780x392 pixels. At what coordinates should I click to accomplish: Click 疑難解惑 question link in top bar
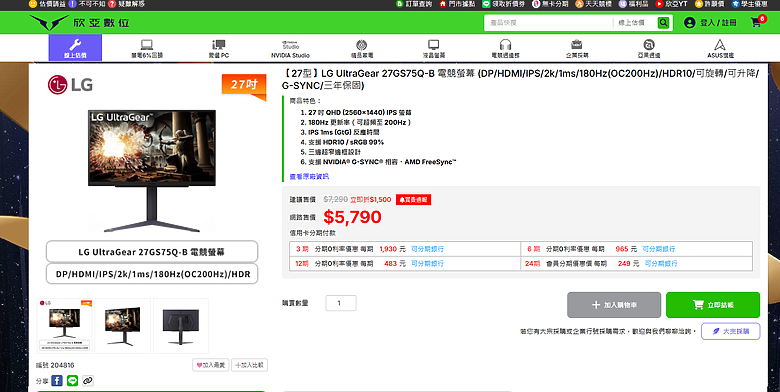[127, 4]
